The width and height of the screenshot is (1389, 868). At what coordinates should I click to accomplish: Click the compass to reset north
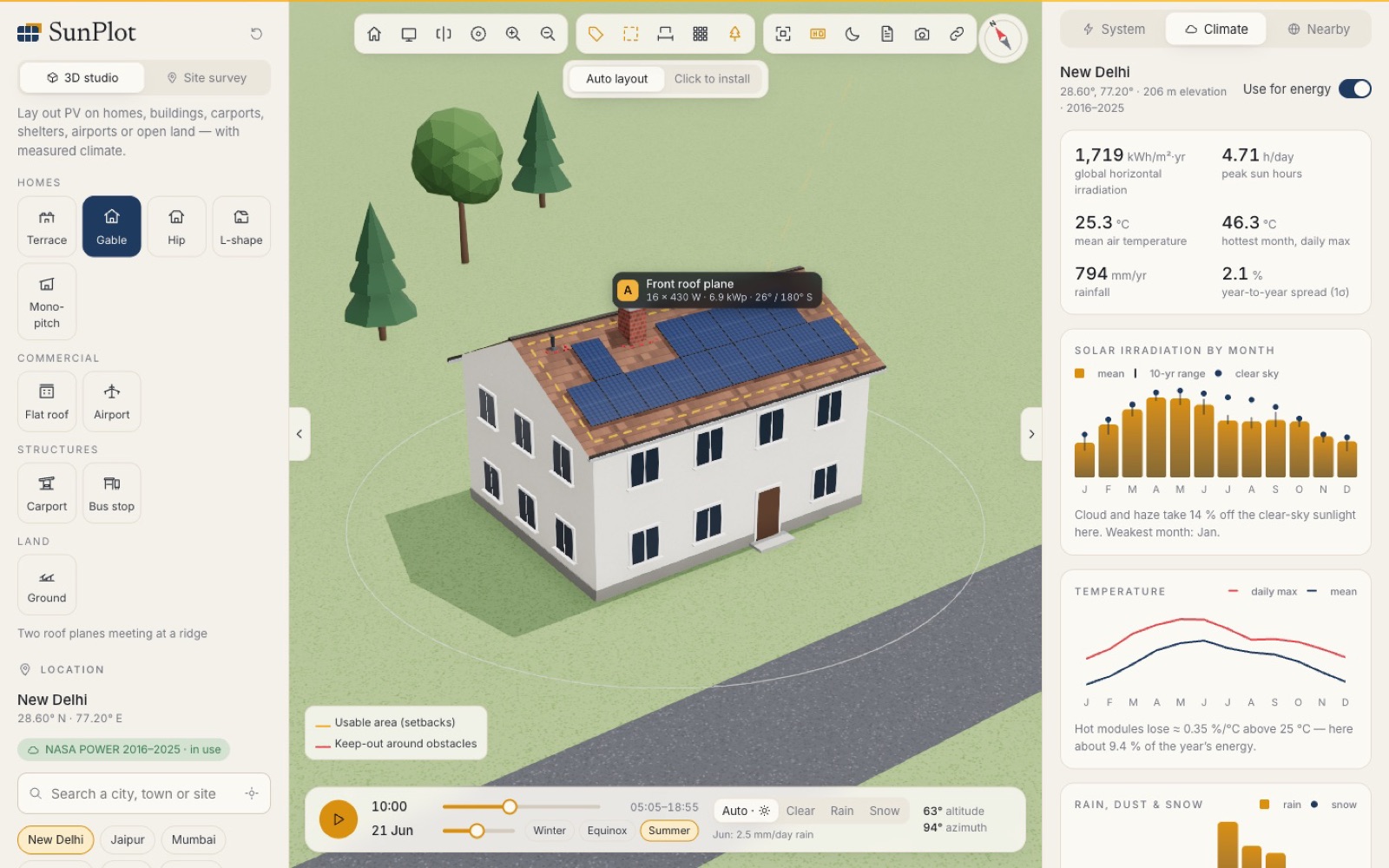click(x=1004, y=38)
